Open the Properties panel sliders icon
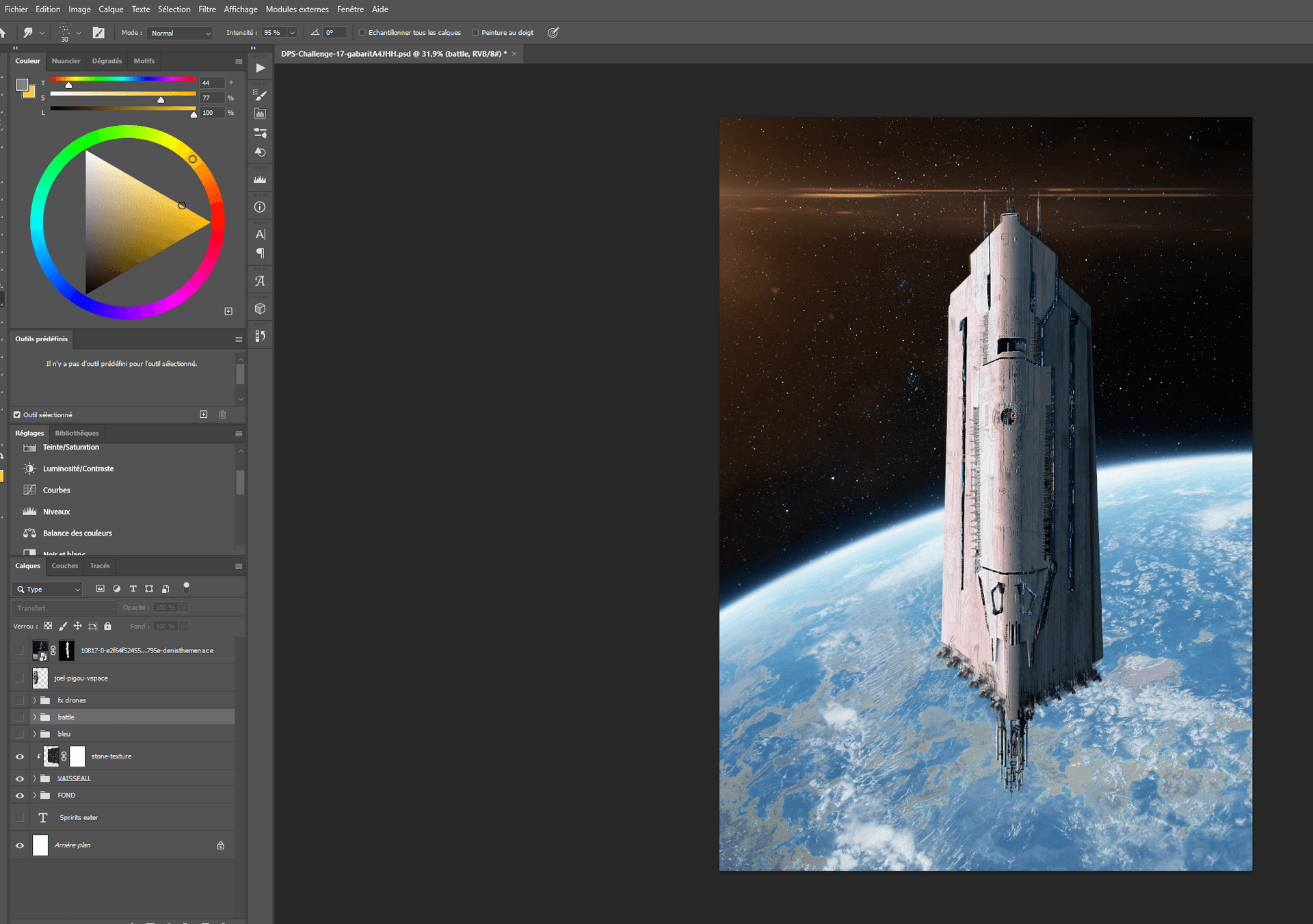 coord(260,133)
